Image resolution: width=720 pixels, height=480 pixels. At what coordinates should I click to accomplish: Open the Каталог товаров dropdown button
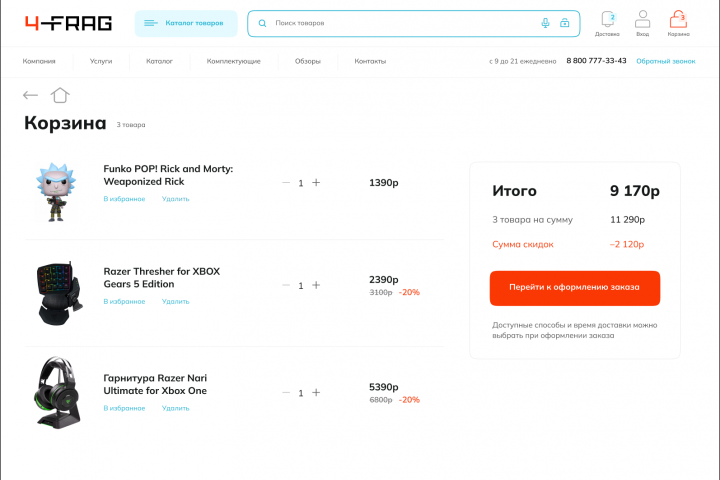point(186,23)
